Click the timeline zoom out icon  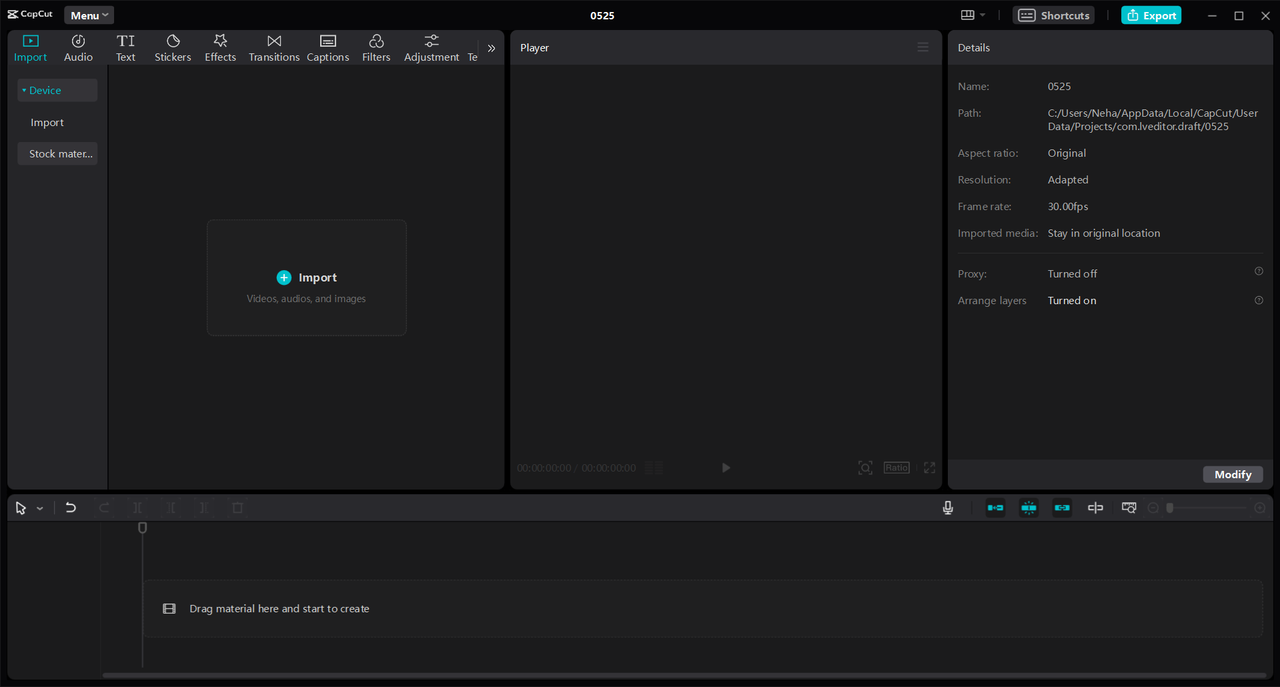click(1153, 508)
